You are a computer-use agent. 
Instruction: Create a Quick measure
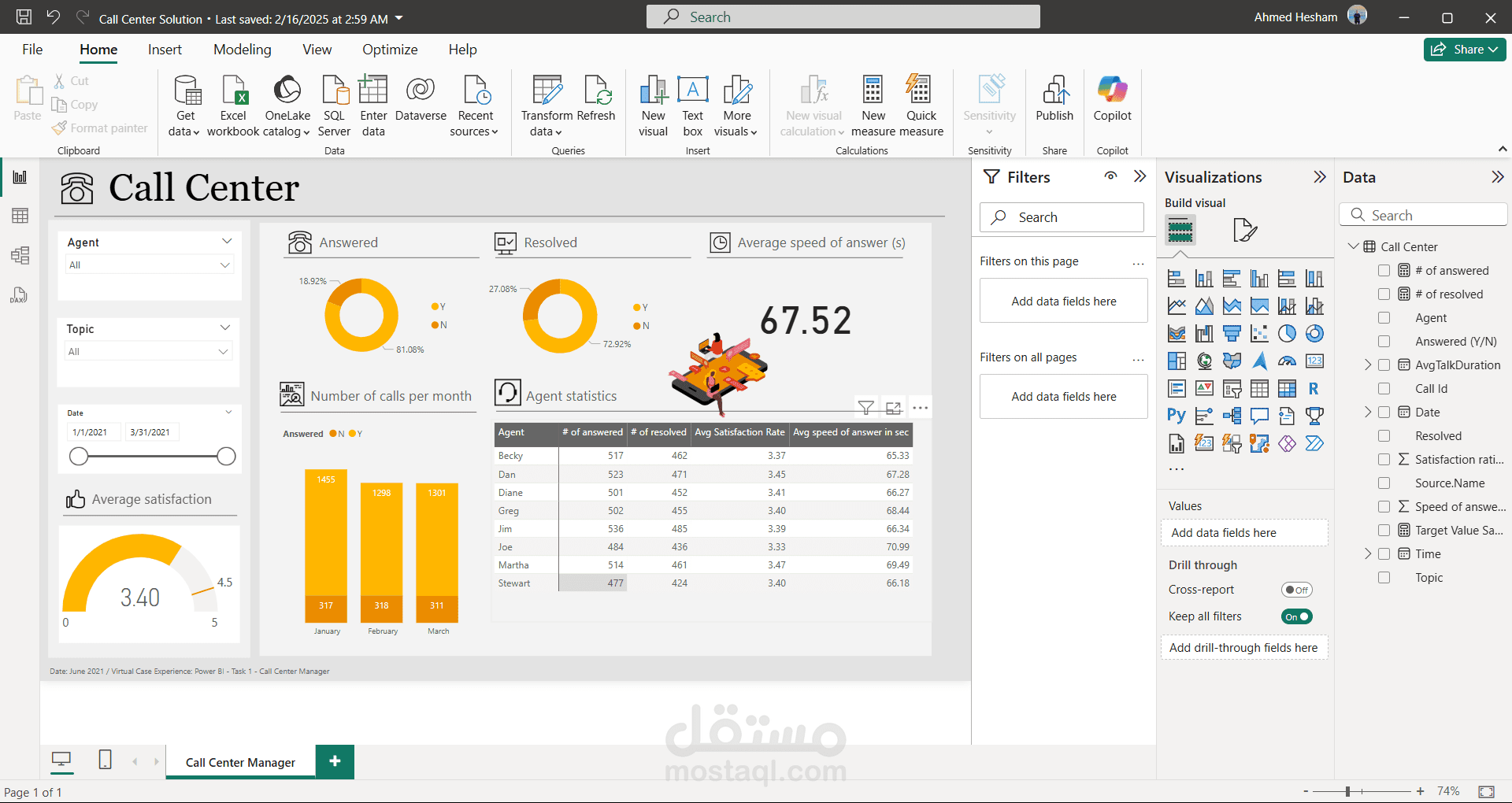(x=921, y=106)
